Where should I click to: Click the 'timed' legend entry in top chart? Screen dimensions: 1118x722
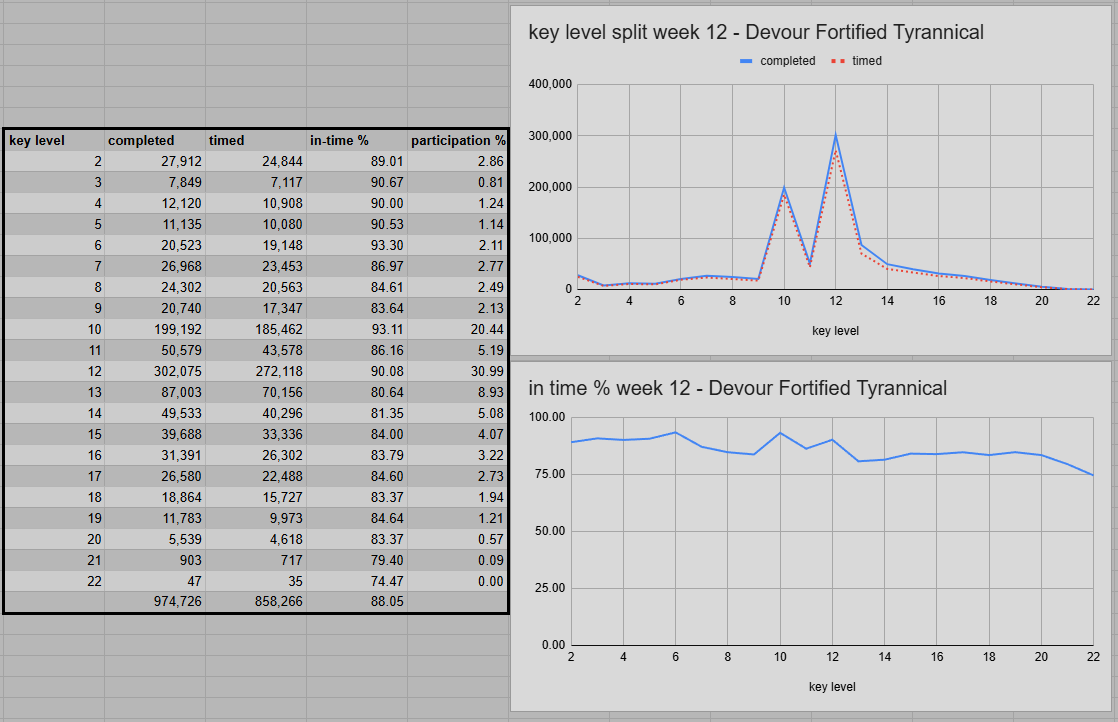(867, 61)
